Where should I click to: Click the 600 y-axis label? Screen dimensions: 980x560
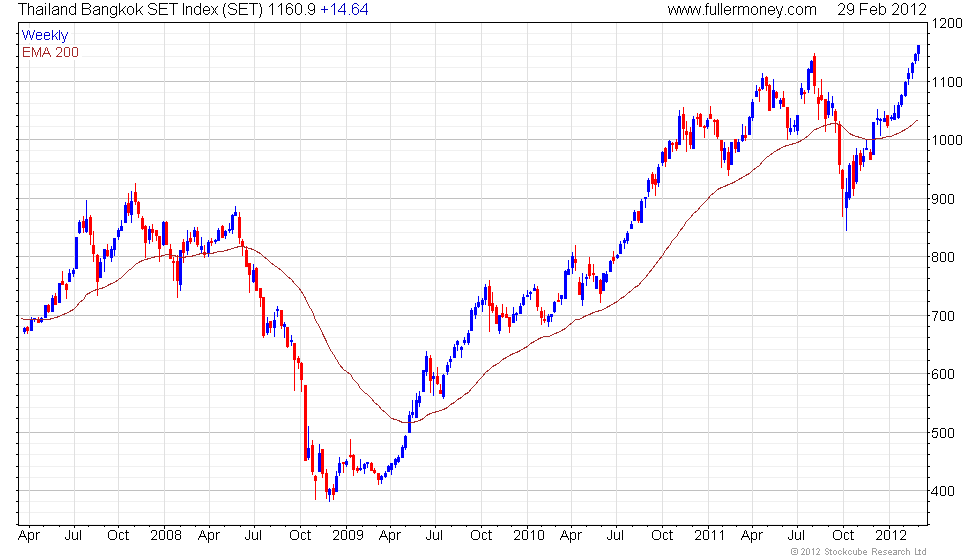tap(943, 374)
